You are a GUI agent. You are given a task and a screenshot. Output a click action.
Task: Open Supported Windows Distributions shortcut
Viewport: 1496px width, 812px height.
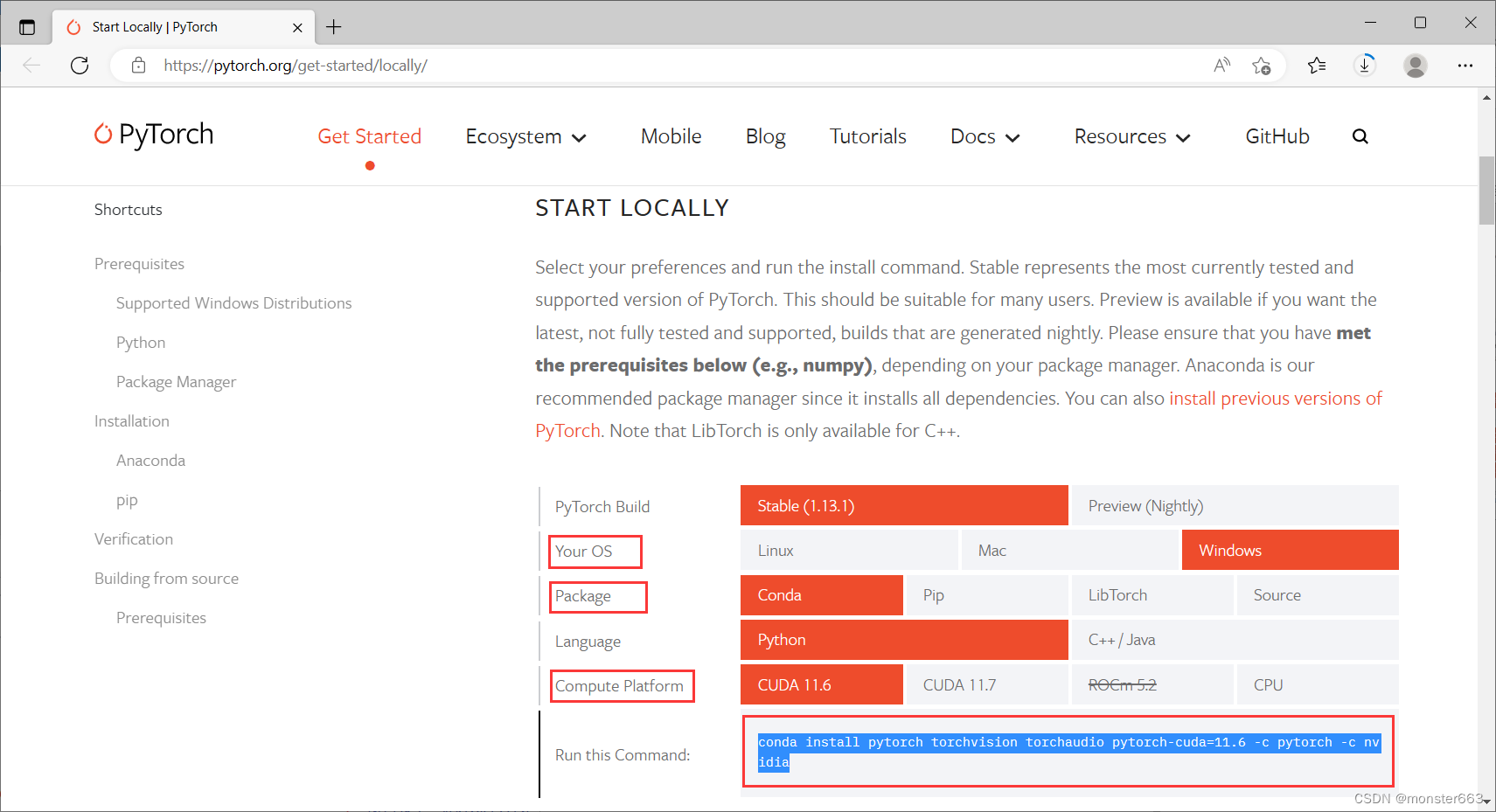pyautogui.click(x=233, y=303)
